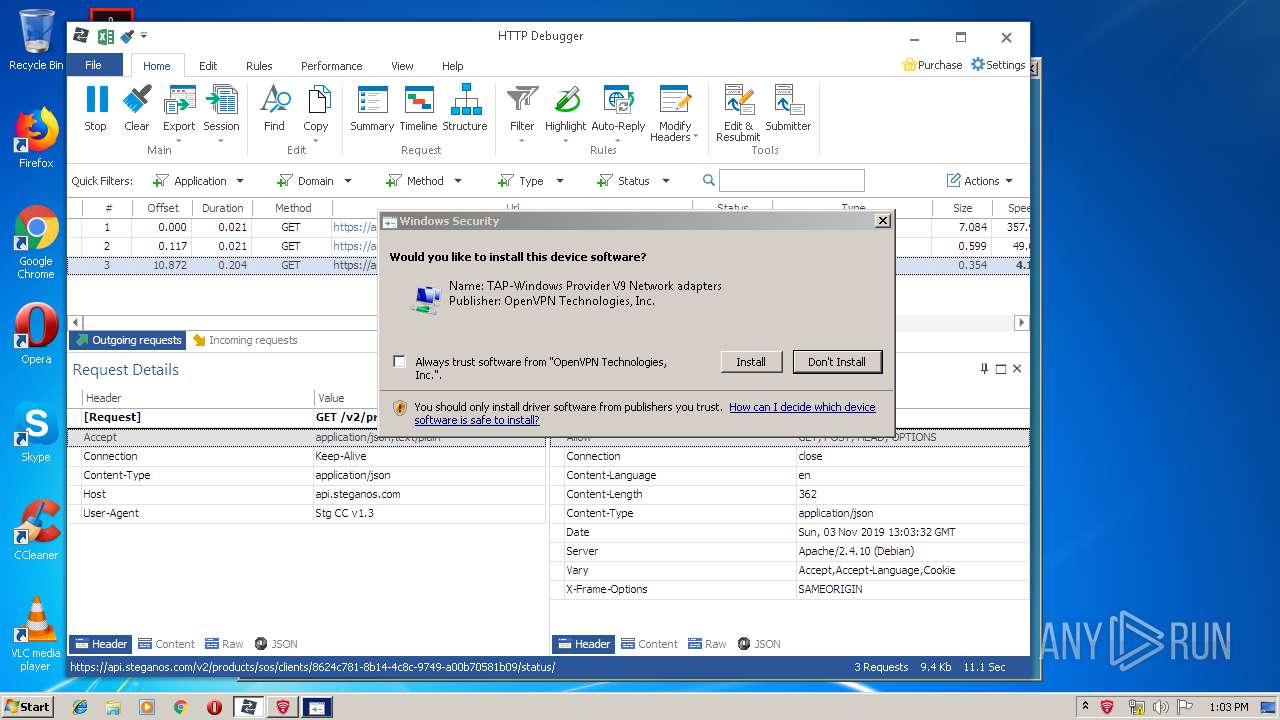Sort by the Offset column header
The width and height of the screenshot is (1280, 720).
pyautogui.click(x=163, y=208)
